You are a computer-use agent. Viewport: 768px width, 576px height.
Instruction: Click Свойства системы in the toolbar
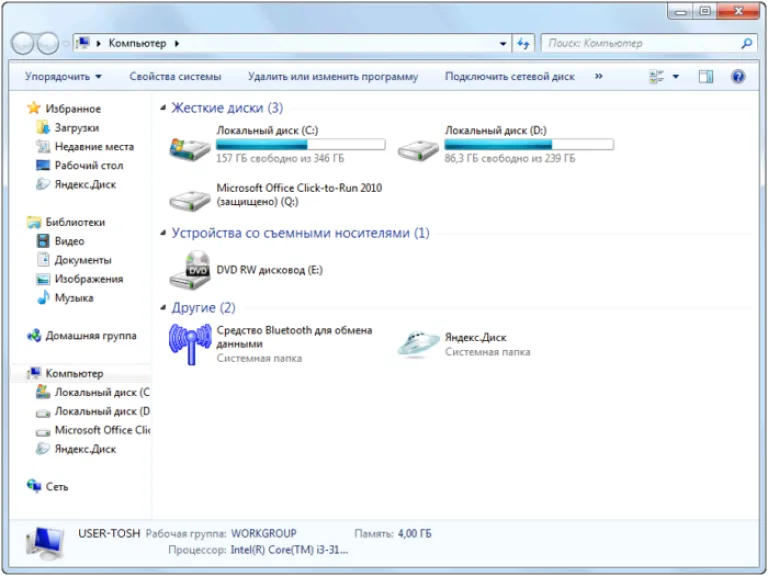coord(175,77)
